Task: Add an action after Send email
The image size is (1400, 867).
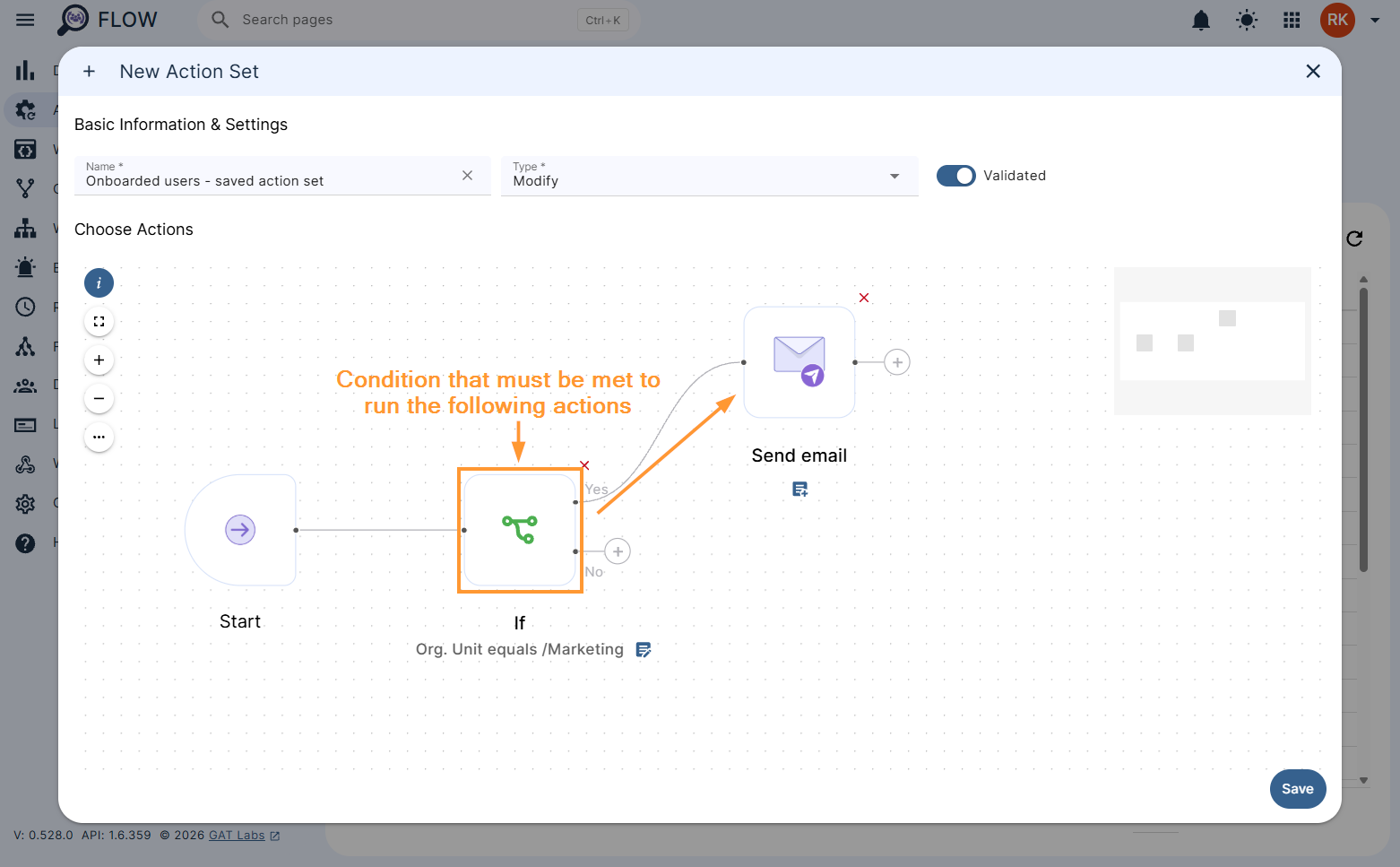Action: tap(897, 362)
